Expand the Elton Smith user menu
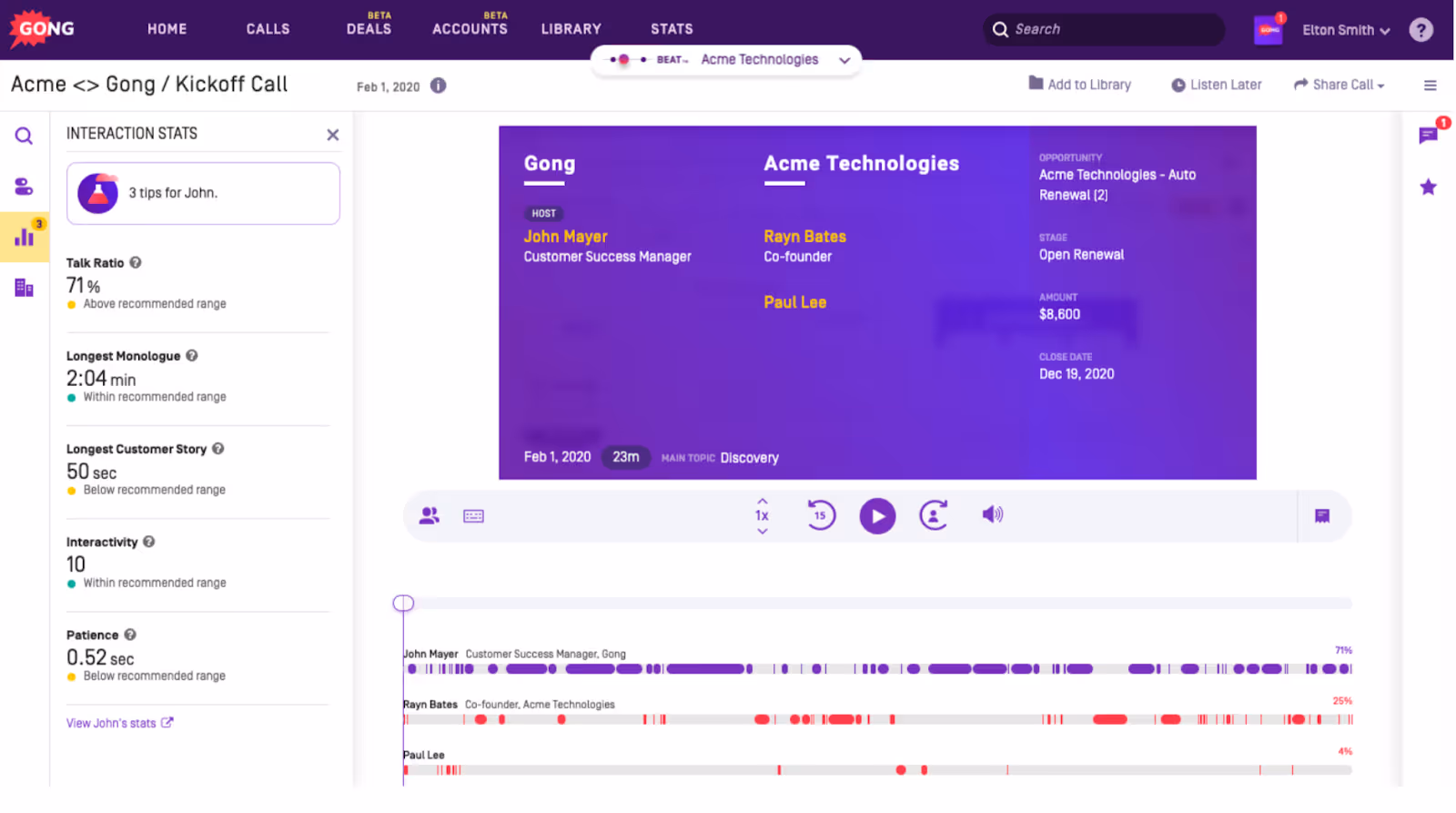This screenshot has width=1456, height=813. point(1346,30)
